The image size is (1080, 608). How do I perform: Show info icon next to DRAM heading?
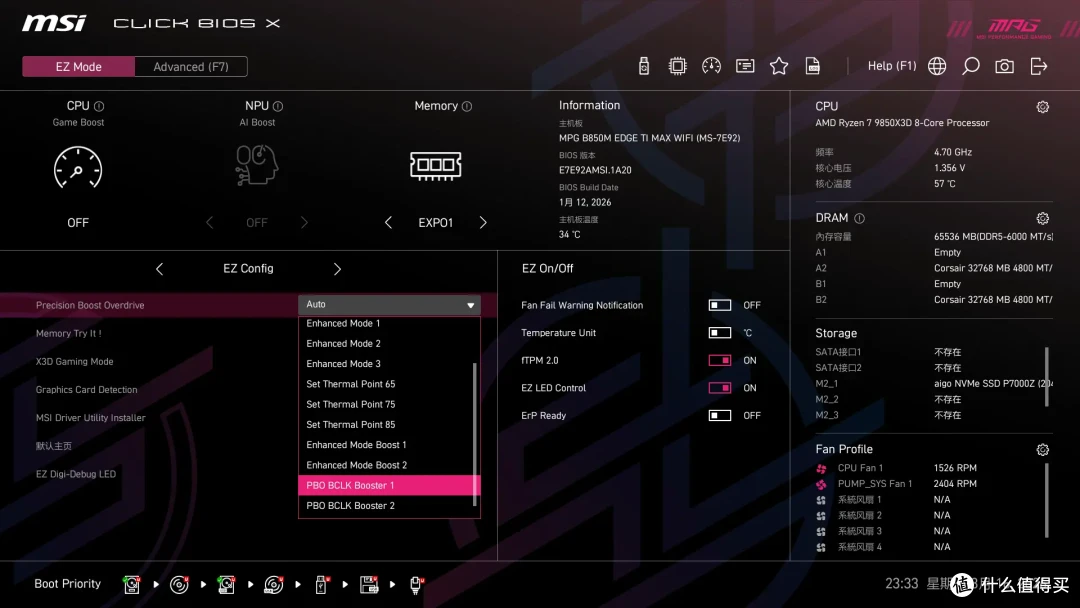pyautogui.click(x=860, y=218)
